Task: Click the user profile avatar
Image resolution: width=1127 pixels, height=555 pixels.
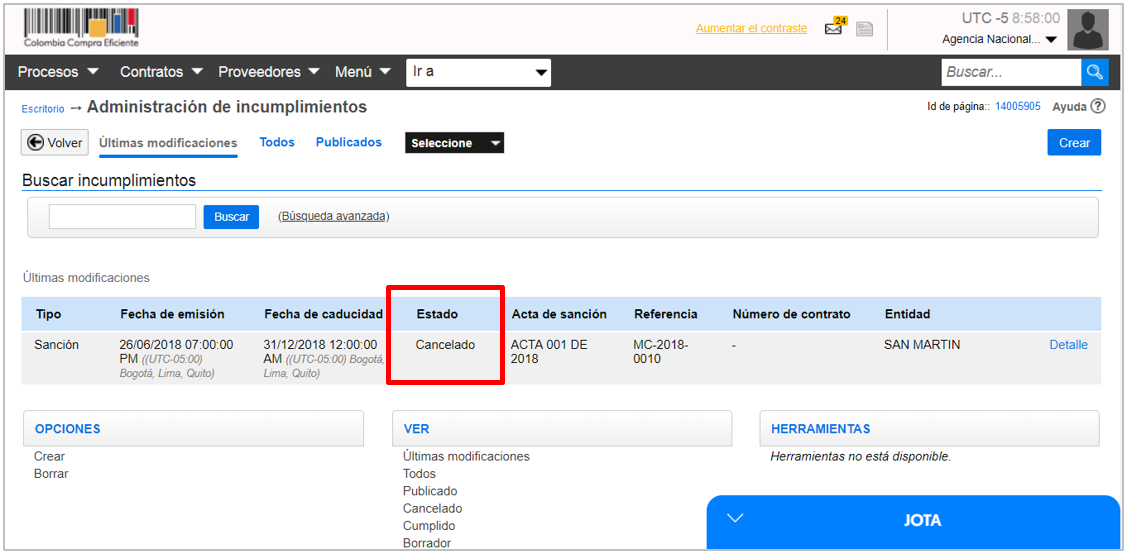Action: coord(1087,30)
